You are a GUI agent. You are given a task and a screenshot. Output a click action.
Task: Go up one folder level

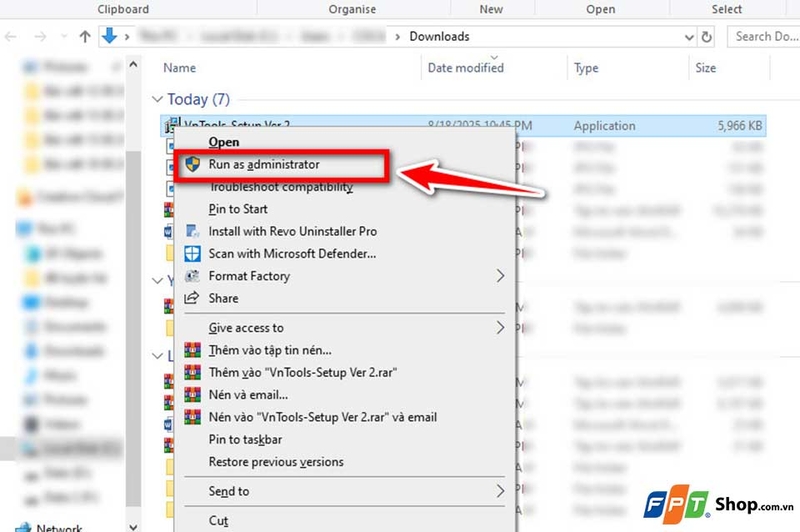[85, 36]
